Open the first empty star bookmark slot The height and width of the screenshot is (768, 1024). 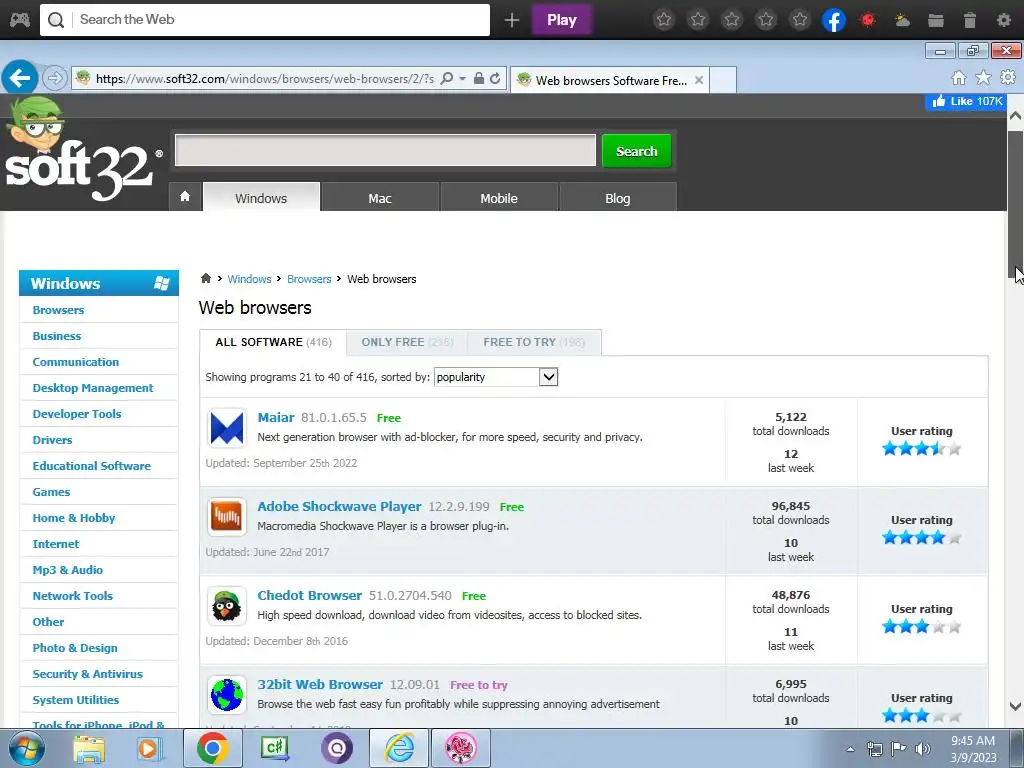tap(664, 20)
